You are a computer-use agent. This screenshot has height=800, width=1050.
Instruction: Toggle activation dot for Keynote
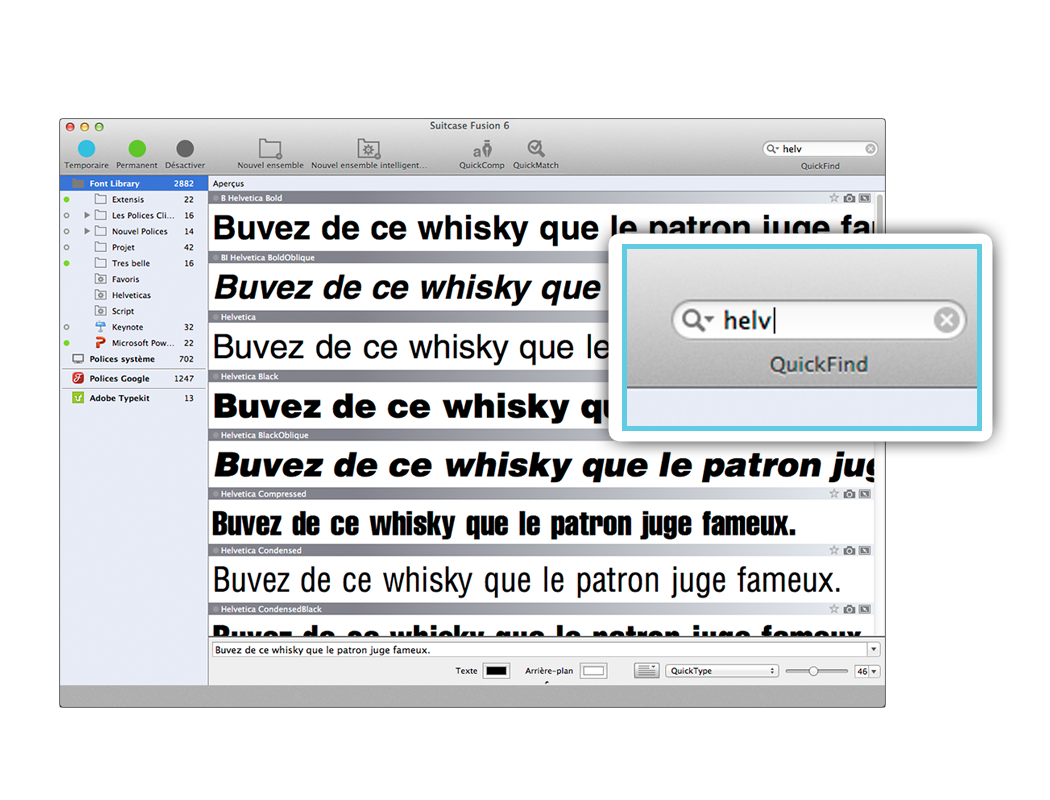pyautogui.click(x=66, y=327)
